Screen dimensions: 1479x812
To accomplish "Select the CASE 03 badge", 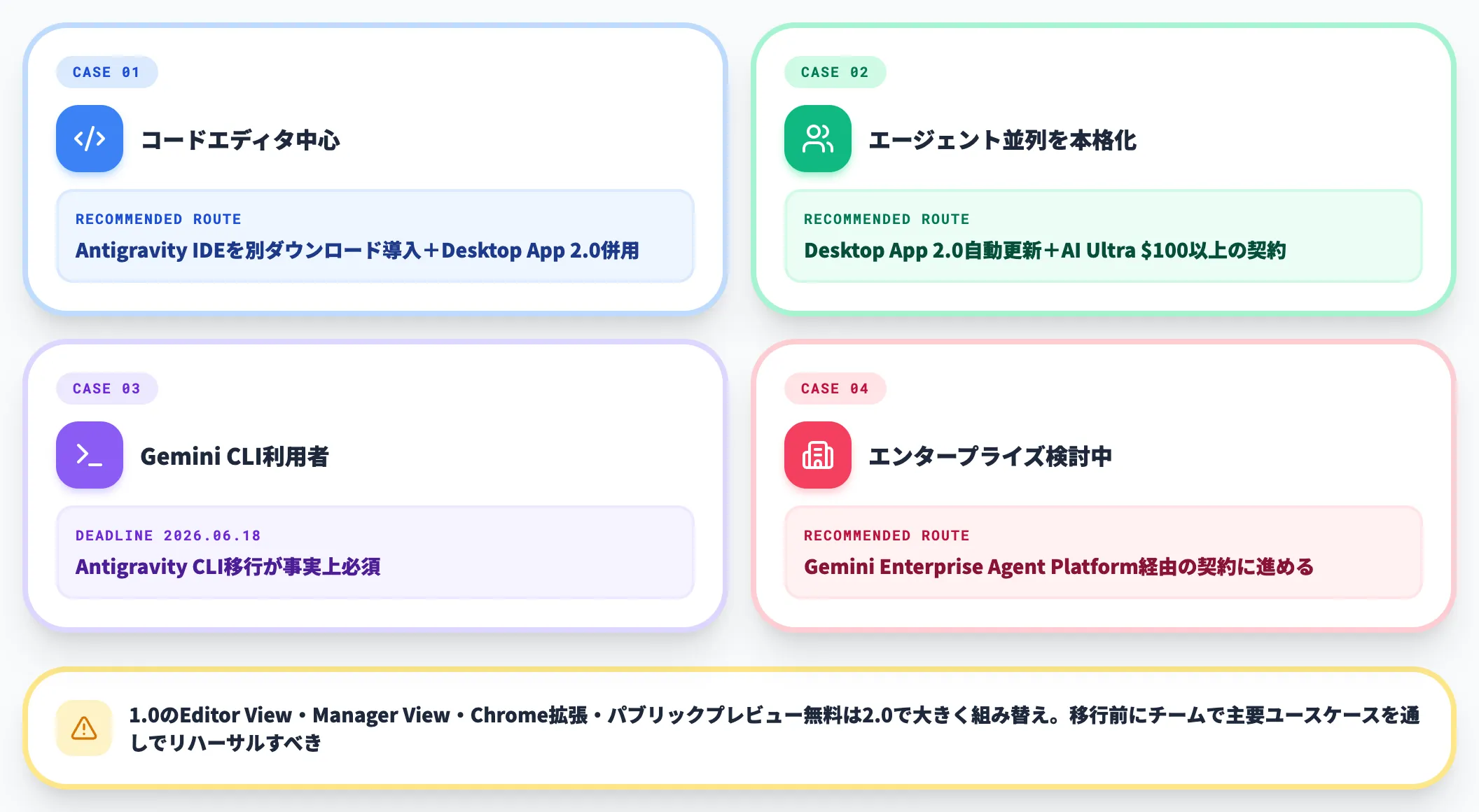I will pyautogui.click(x=106, y=388).
